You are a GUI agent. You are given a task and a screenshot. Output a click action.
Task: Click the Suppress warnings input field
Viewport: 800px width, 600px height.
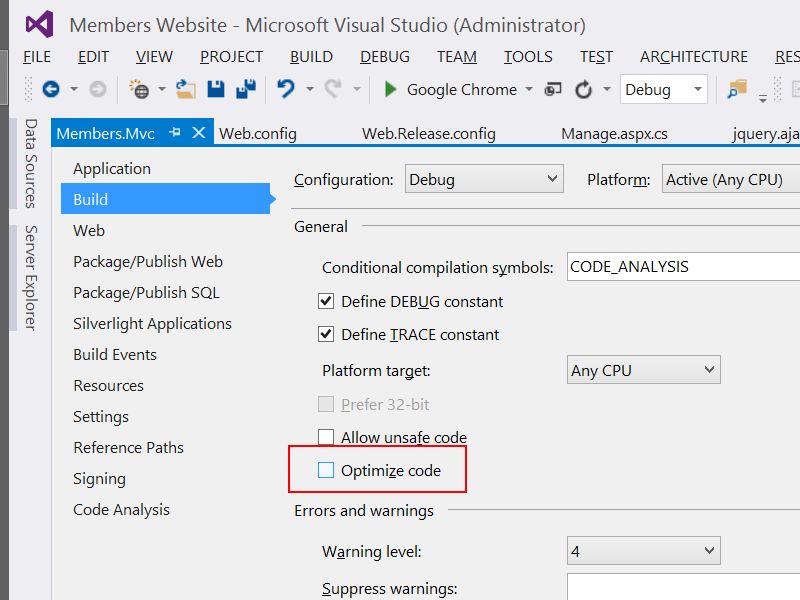[683, 587]
